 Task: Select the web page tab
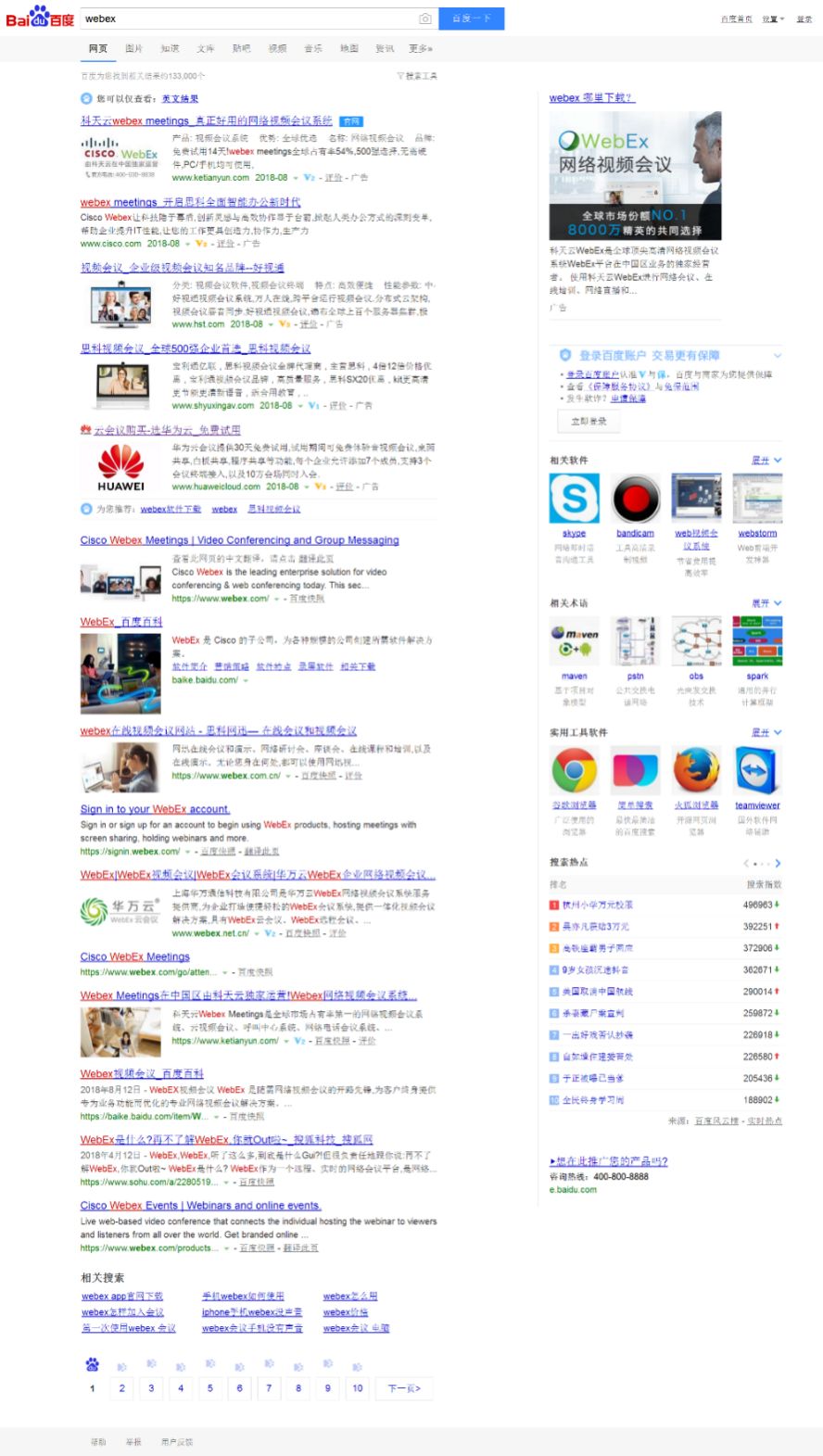coord(98,48)
